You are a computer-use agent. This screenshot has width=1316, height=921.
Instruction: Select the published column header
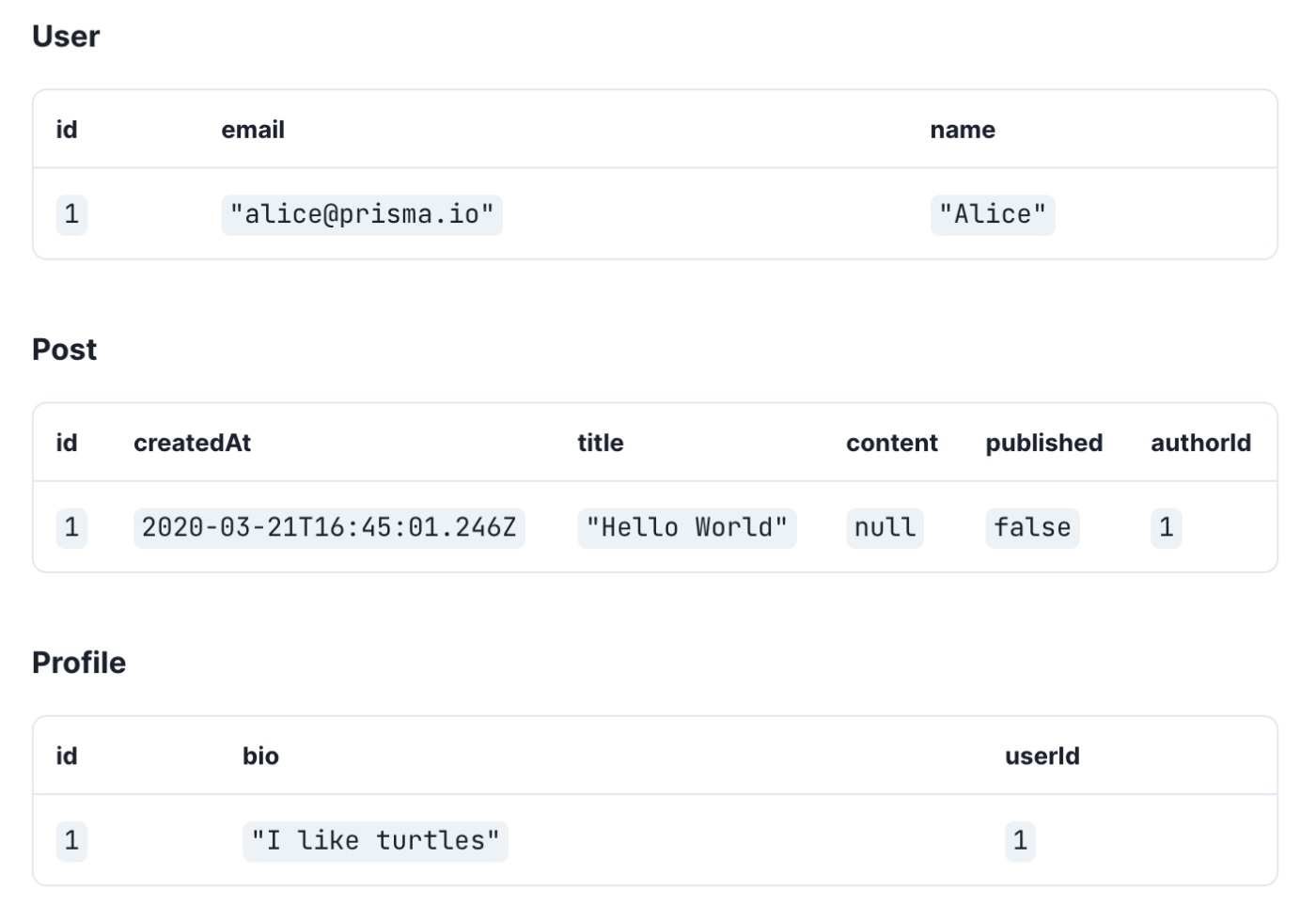tap(1044, 443)
